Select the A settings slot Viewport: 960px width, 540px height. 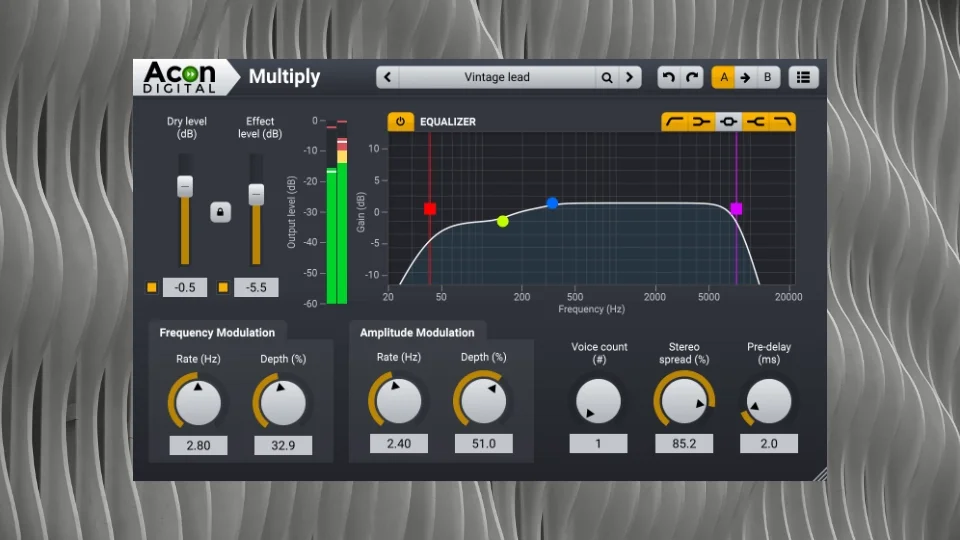click(723, 77)
